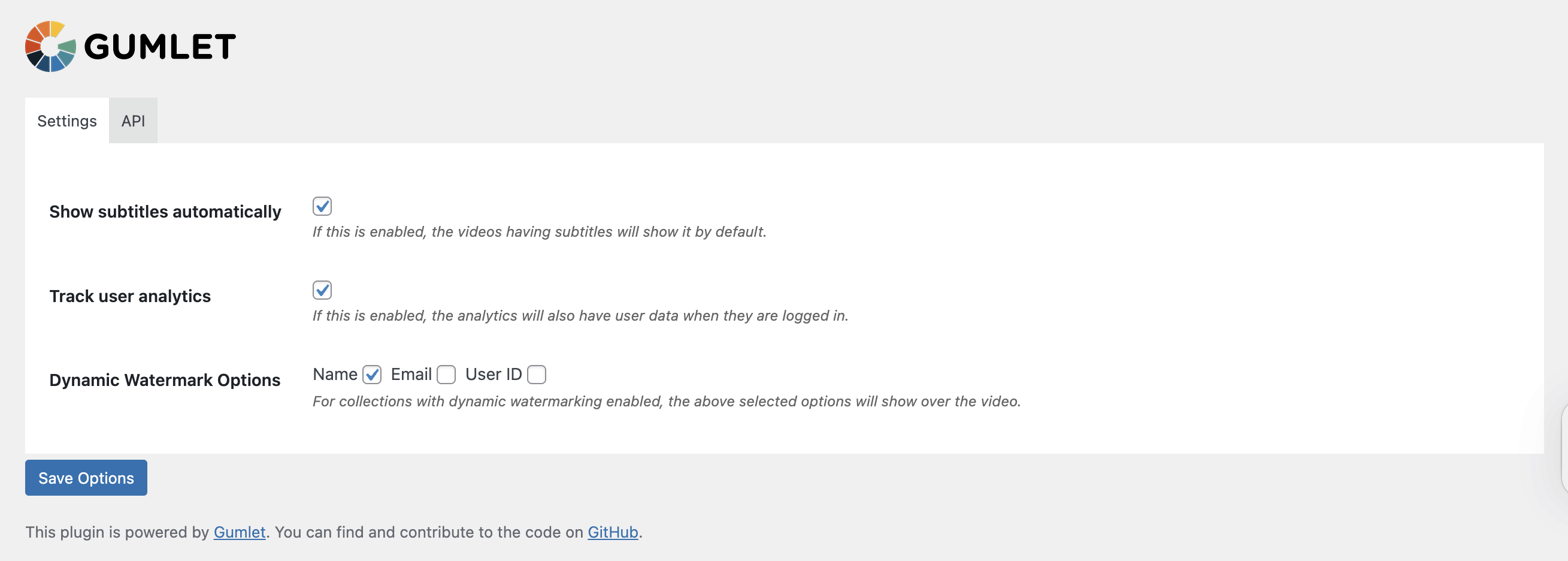Click the subtitles description about showing by default

point(539,232)
